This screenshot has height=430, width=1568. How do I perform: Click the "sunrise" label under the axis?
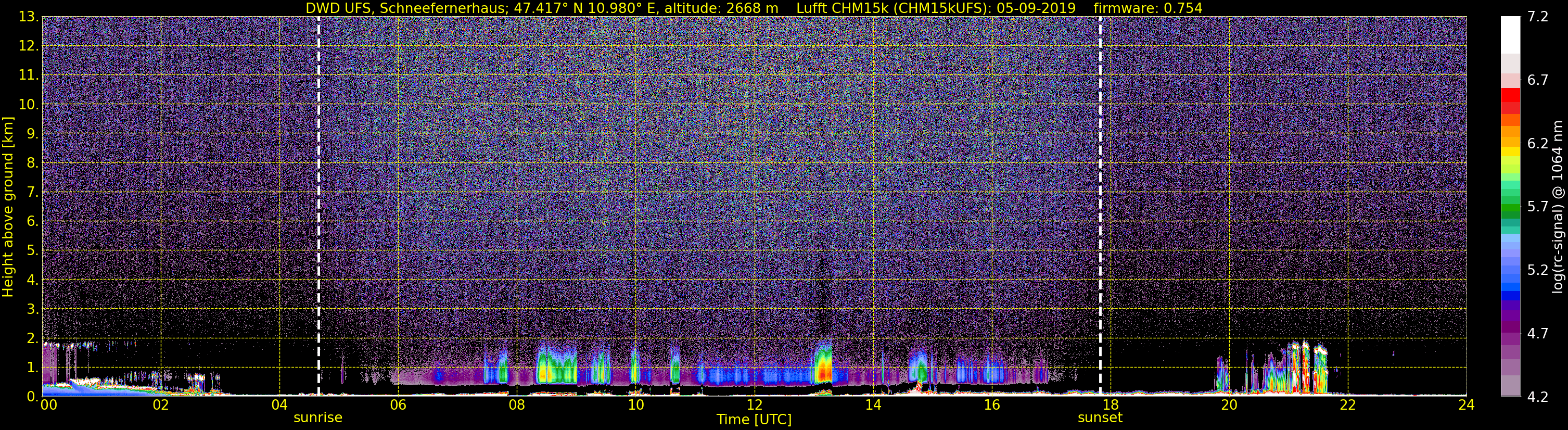[x=318, y=417]
